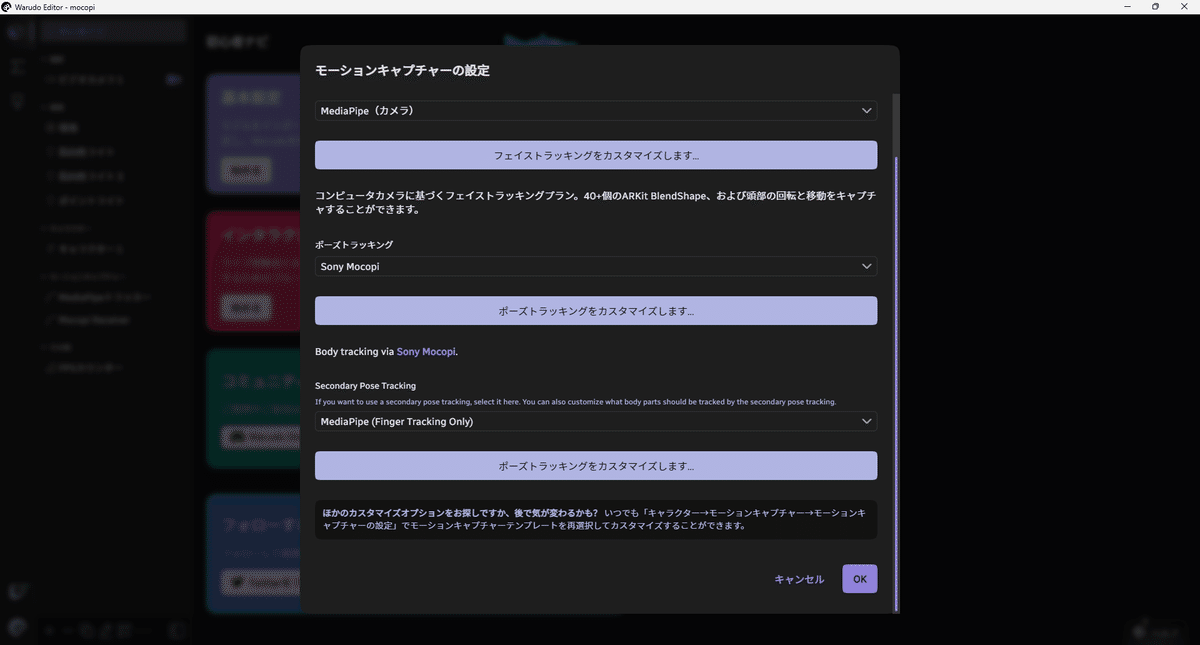Toggle the blue switch beside the sidebar entry
Viewport: 1200px width, 645px height.
173,79
